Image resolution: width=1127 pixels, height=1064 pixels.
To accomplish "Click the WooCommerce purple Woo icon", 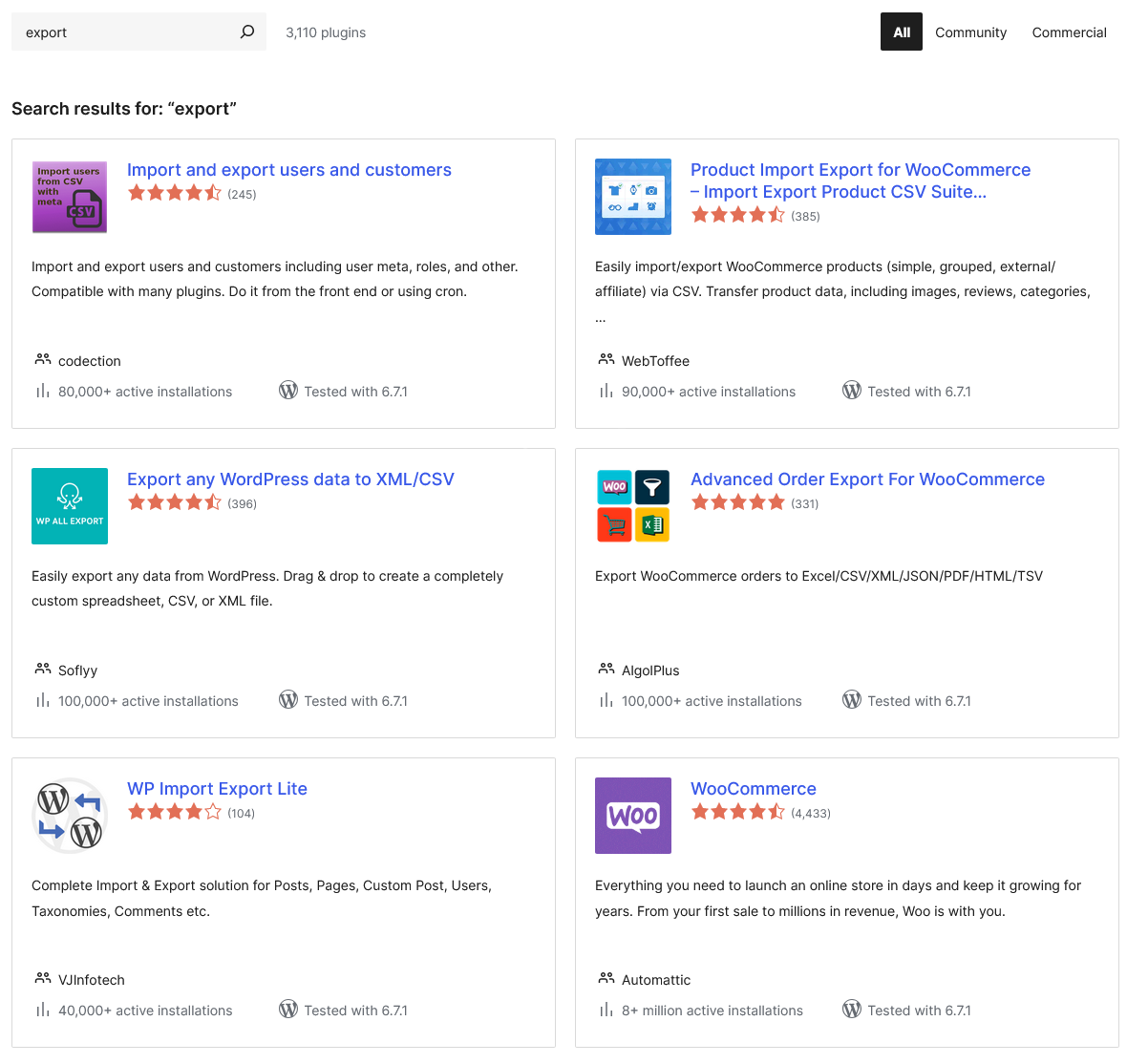I will 633,816.
